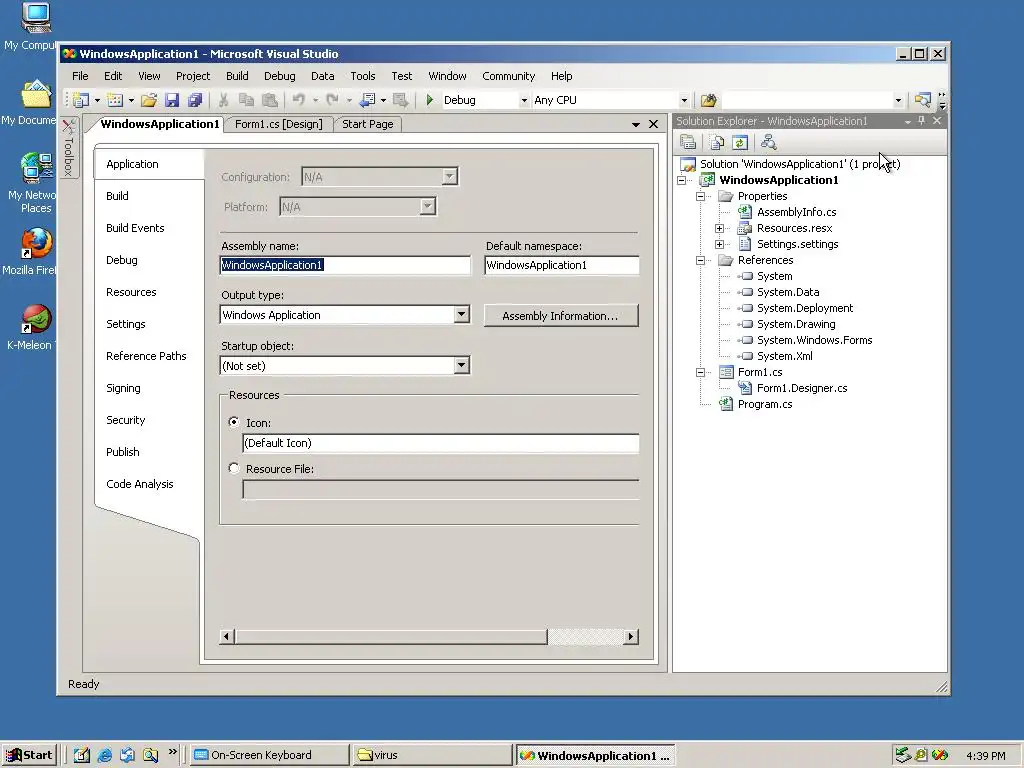Expand the Resources.resx node
Viewport: 1024px width, 768px height.
point(720,228)
